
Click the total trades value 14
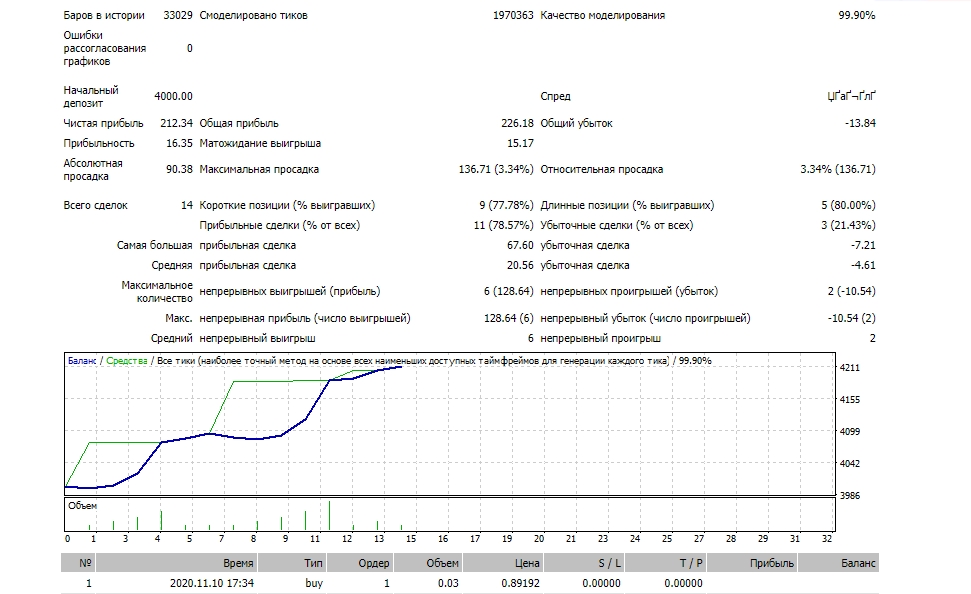(186, 205)
